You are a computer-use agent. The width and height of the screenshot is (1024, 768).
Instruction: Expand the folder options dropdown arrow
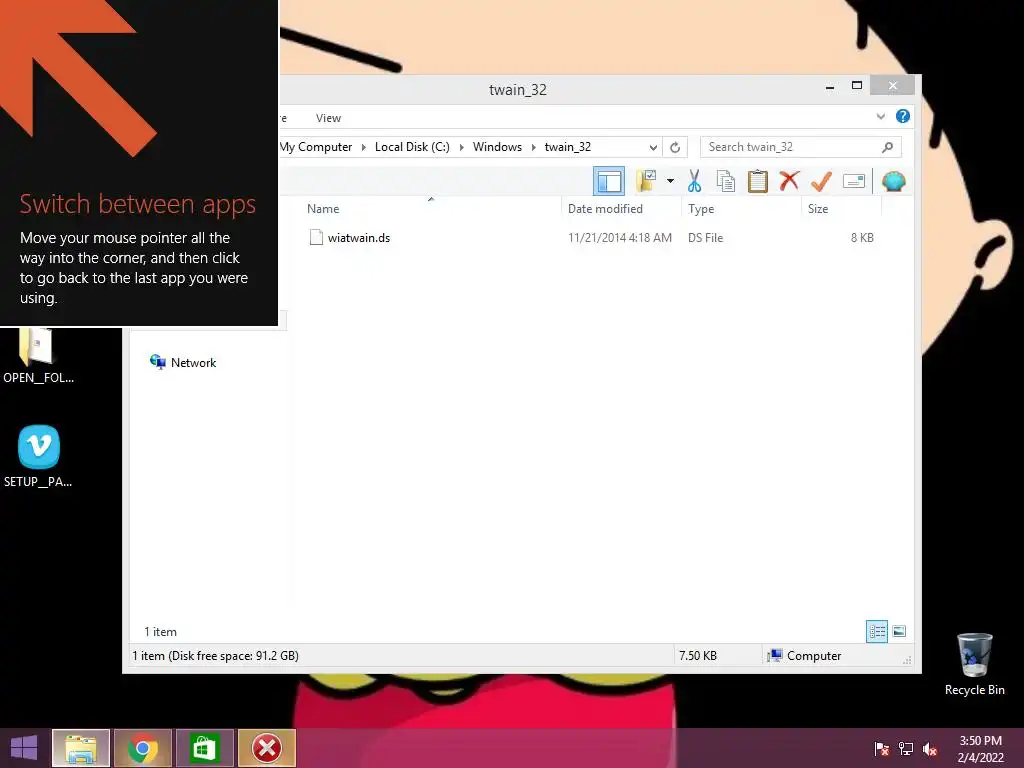670,181
